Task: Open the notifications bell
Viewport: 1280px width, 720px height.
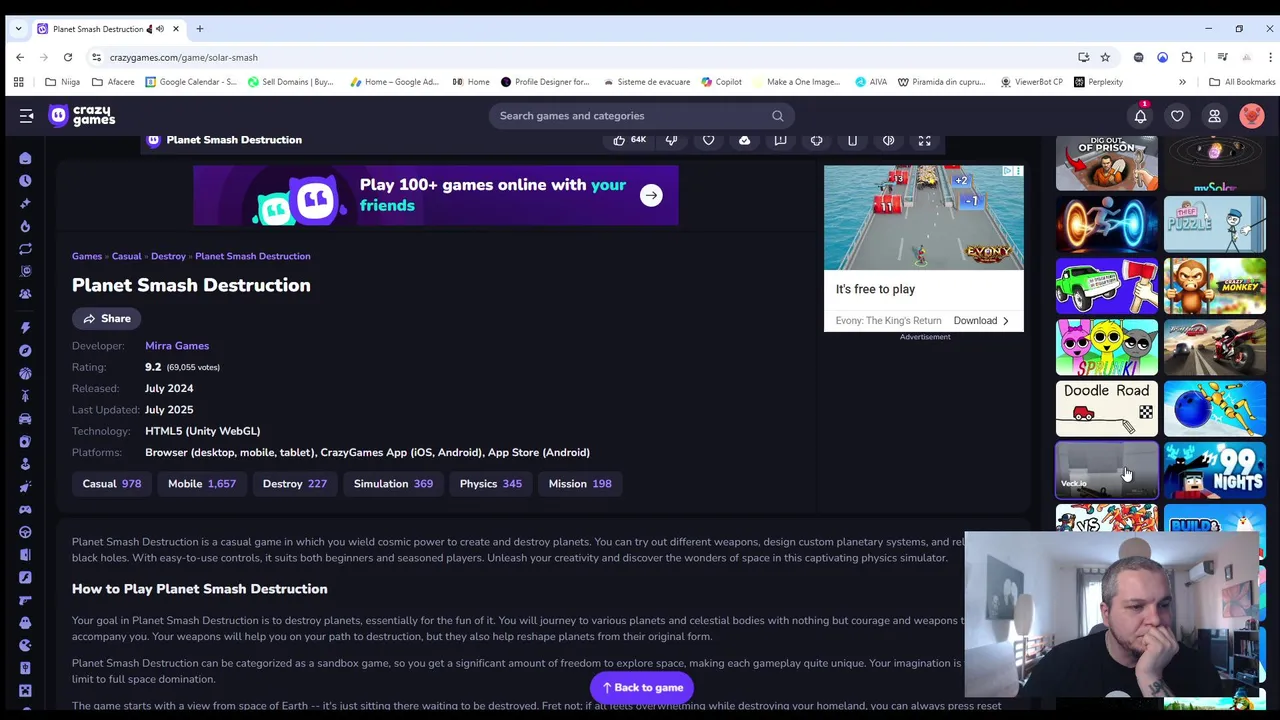Action: [x=1140, y=116]
